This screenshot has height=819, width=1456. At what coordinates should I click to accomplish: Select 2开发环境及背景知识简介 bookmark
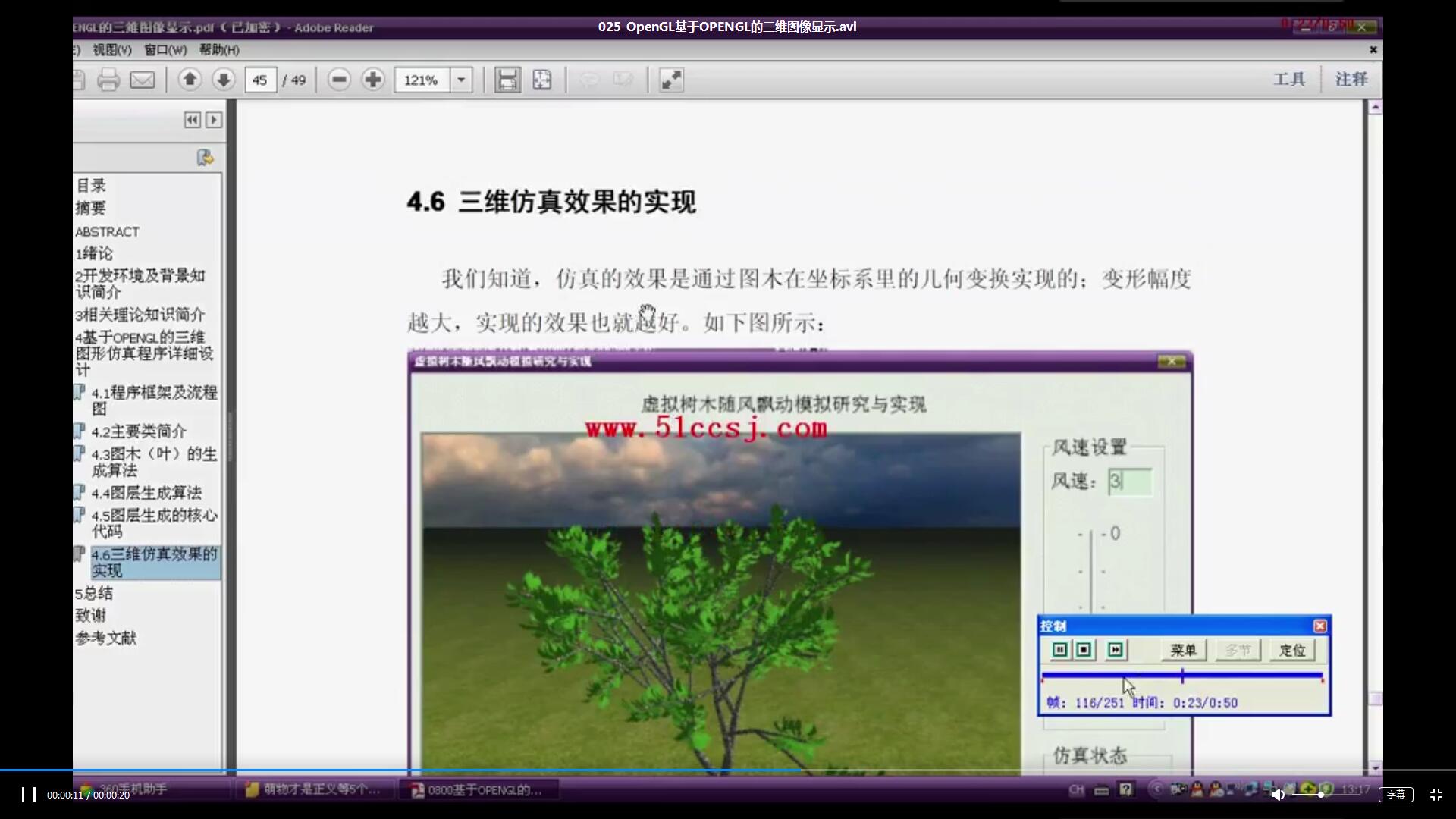tap(140, 284)
